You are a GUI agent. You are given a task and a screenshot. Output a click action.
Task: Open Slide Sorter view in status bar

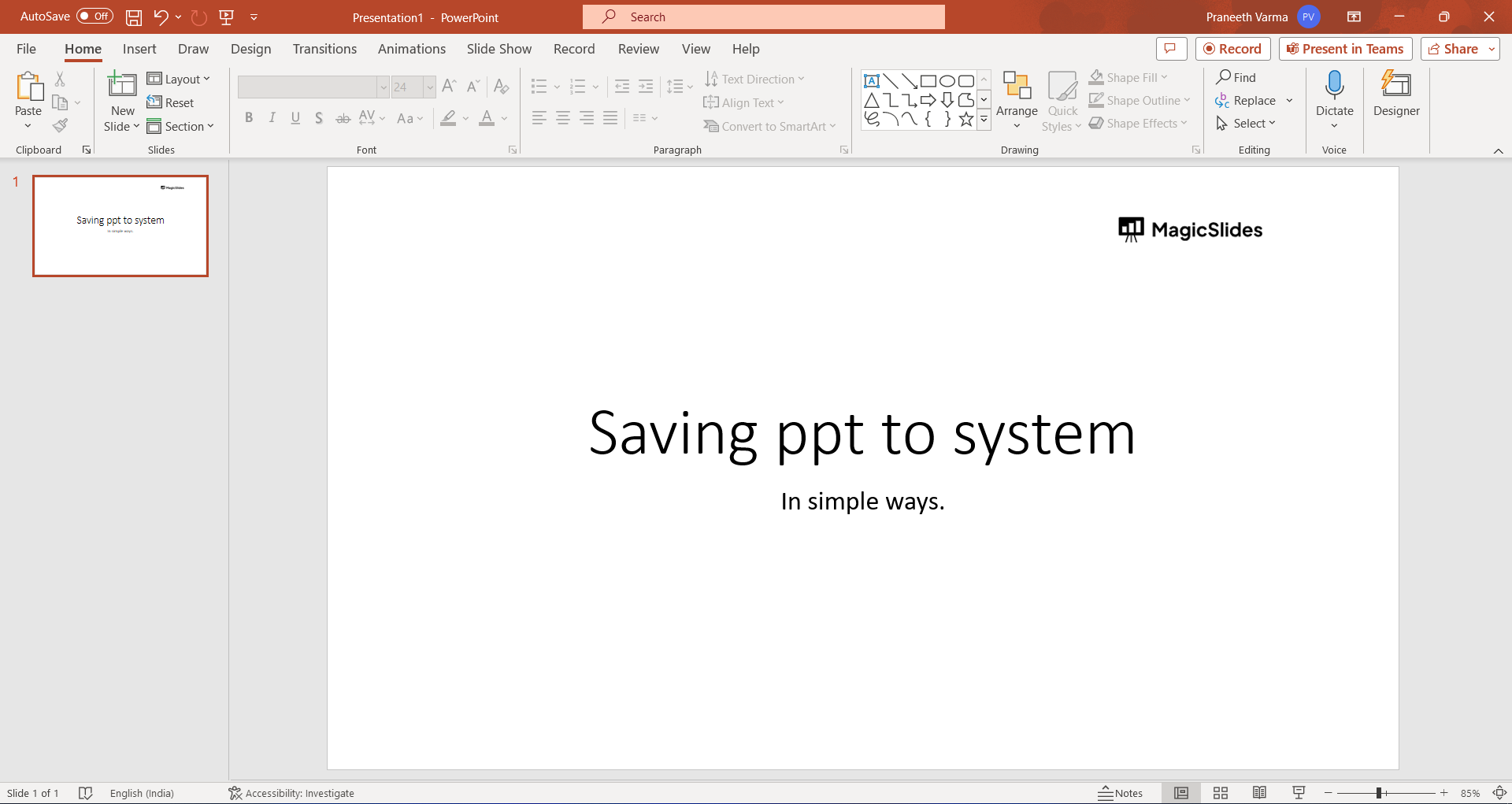pyautogui.click(x=1220, y=793)
